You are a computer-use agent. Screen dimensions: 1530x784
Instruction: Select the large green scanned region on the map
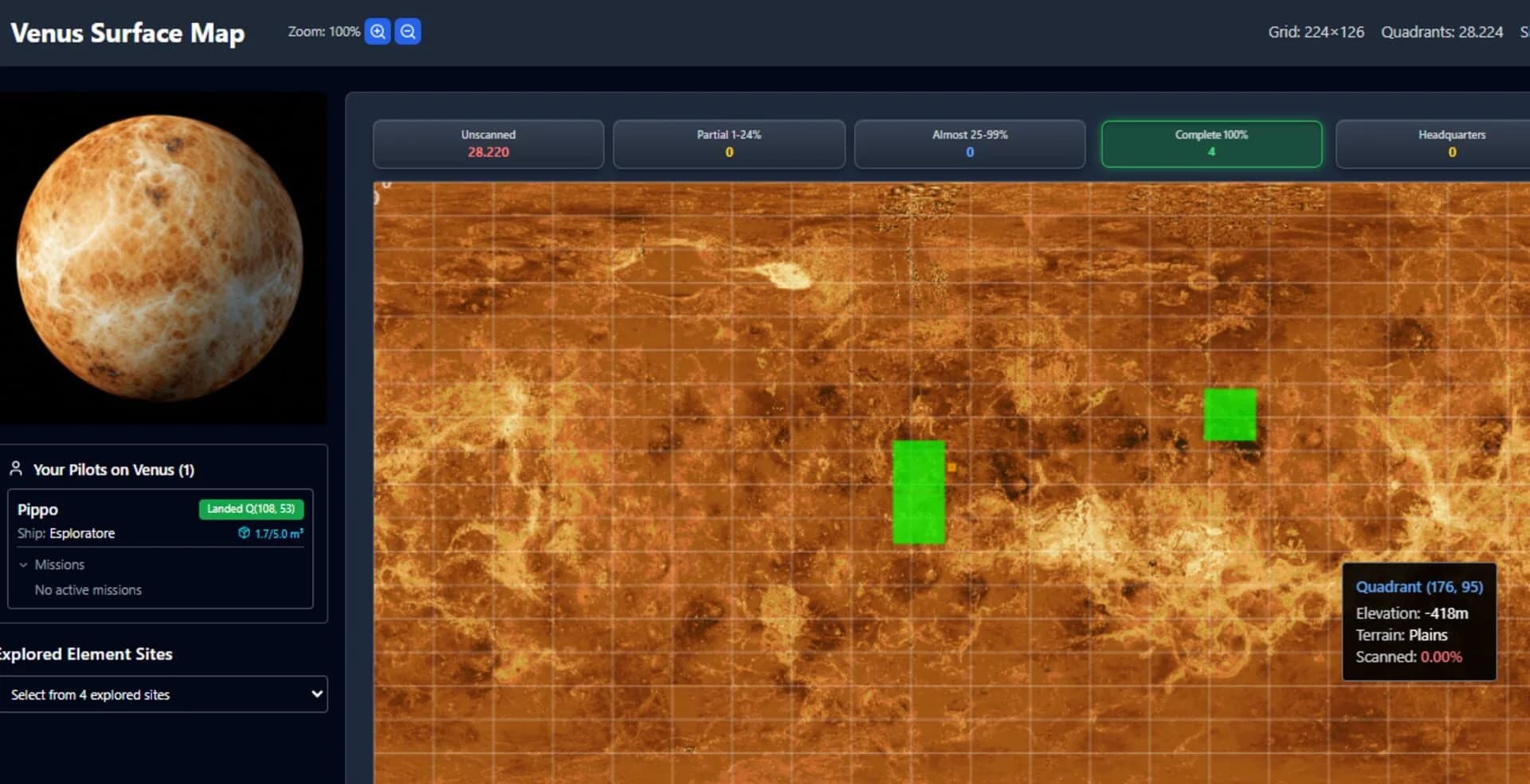click(920, 492)
